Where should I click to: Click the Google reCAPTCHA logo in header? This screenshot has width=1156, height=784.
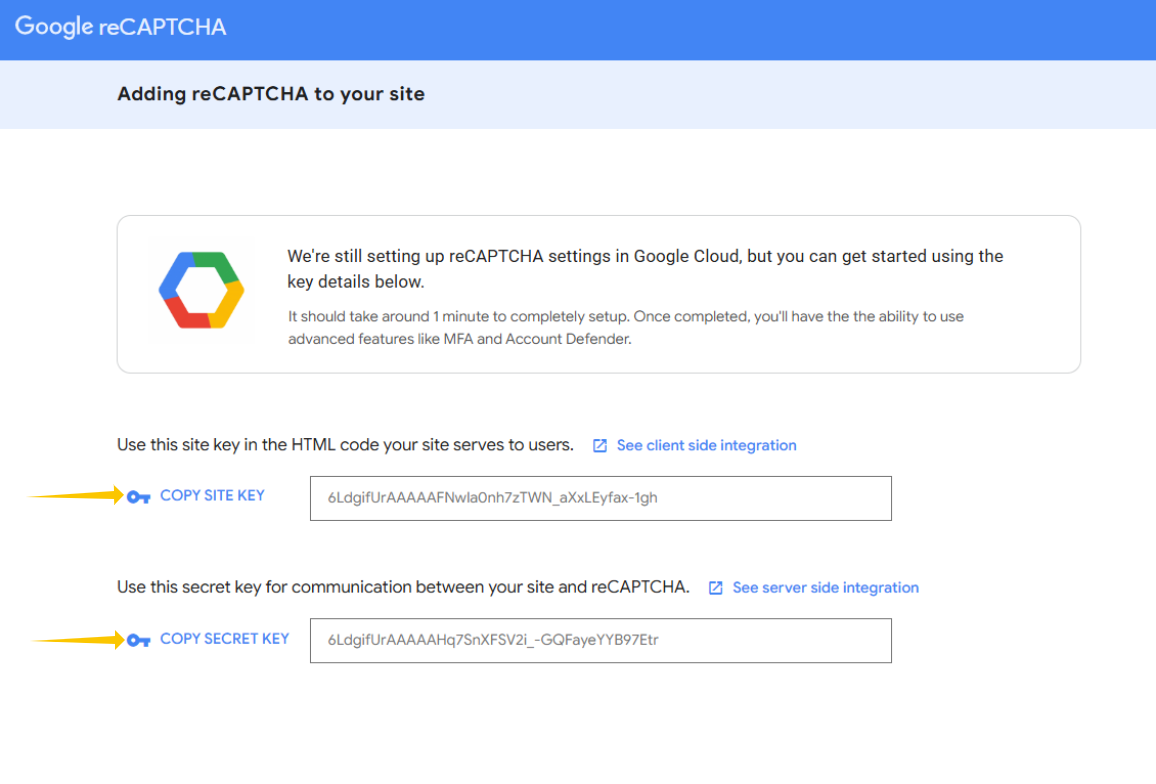120,27
